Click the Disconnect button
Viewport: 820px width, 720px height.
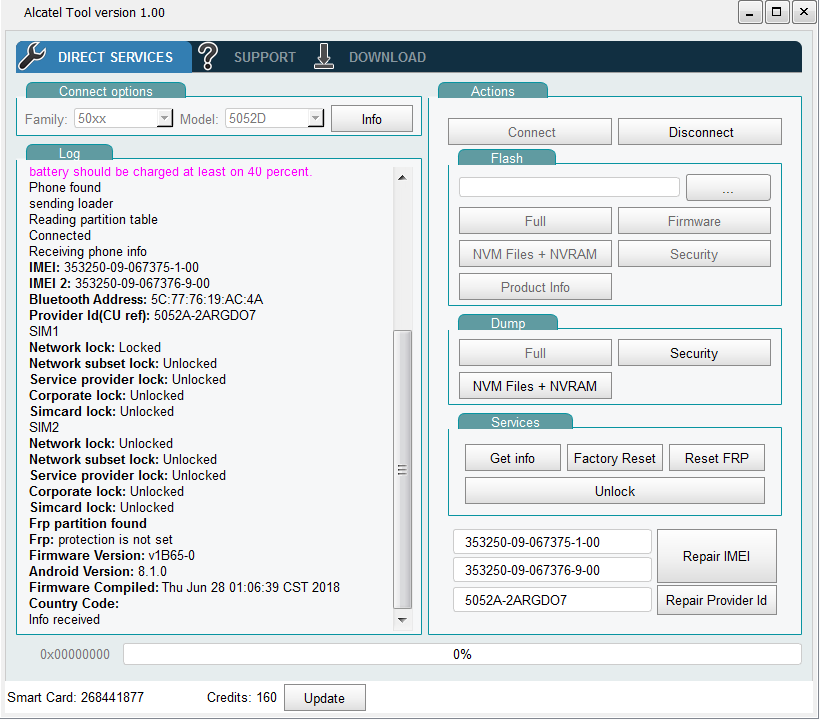[700, 132]
